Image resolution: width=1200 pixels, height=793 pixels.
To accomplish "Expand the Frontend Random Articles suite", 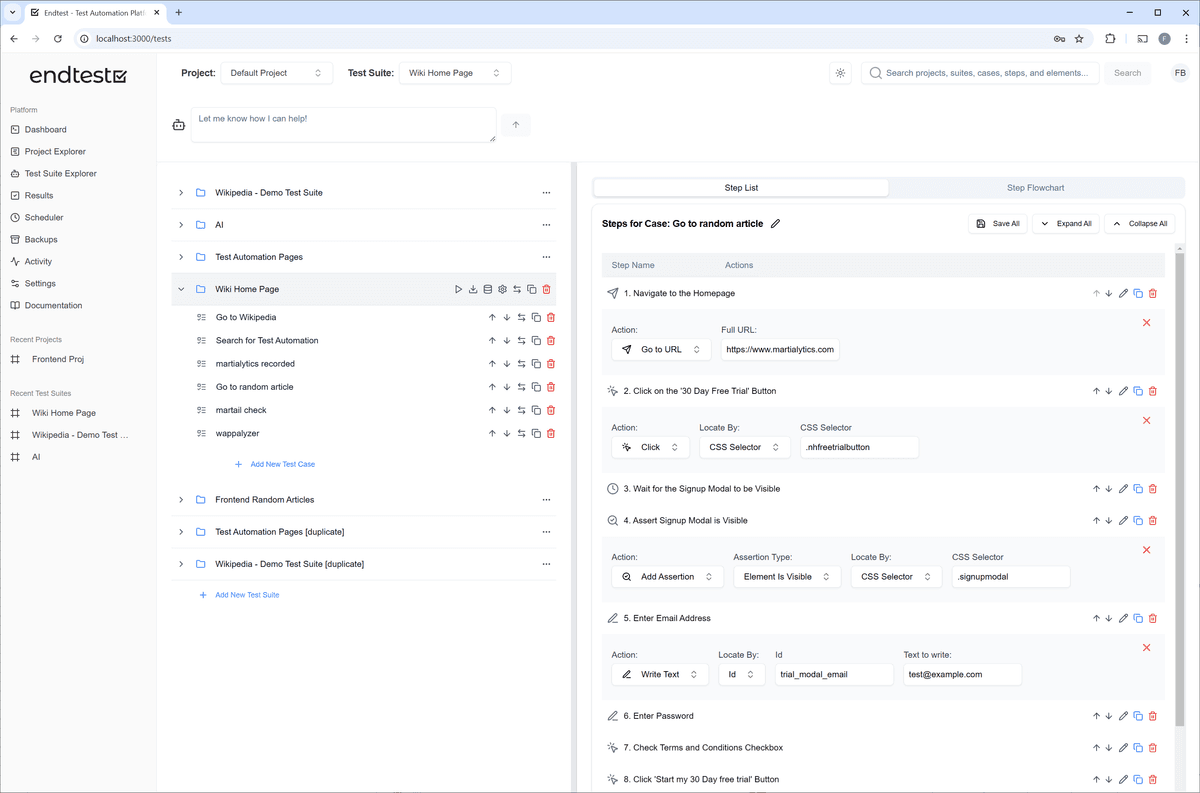I will click(181, 500).
